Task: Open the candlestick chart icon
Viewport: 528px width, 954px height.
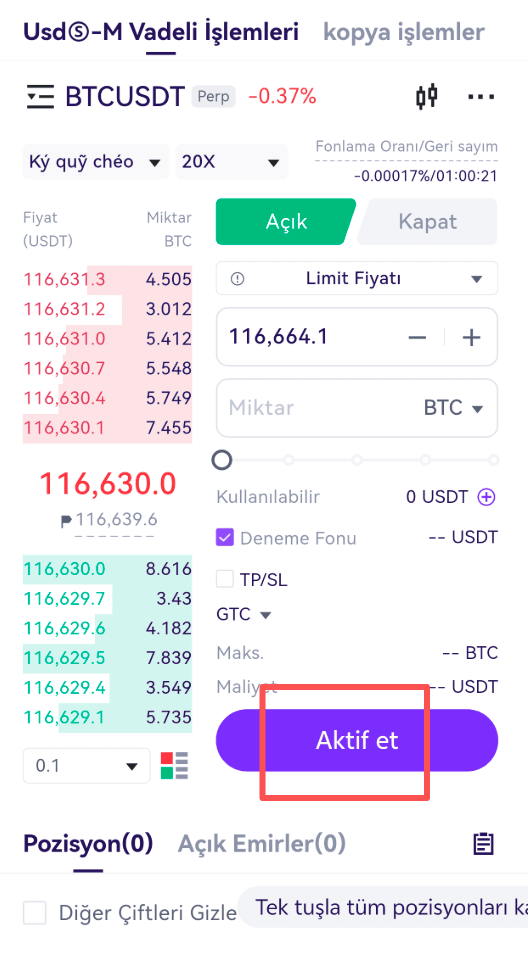Action: point(427,96)
